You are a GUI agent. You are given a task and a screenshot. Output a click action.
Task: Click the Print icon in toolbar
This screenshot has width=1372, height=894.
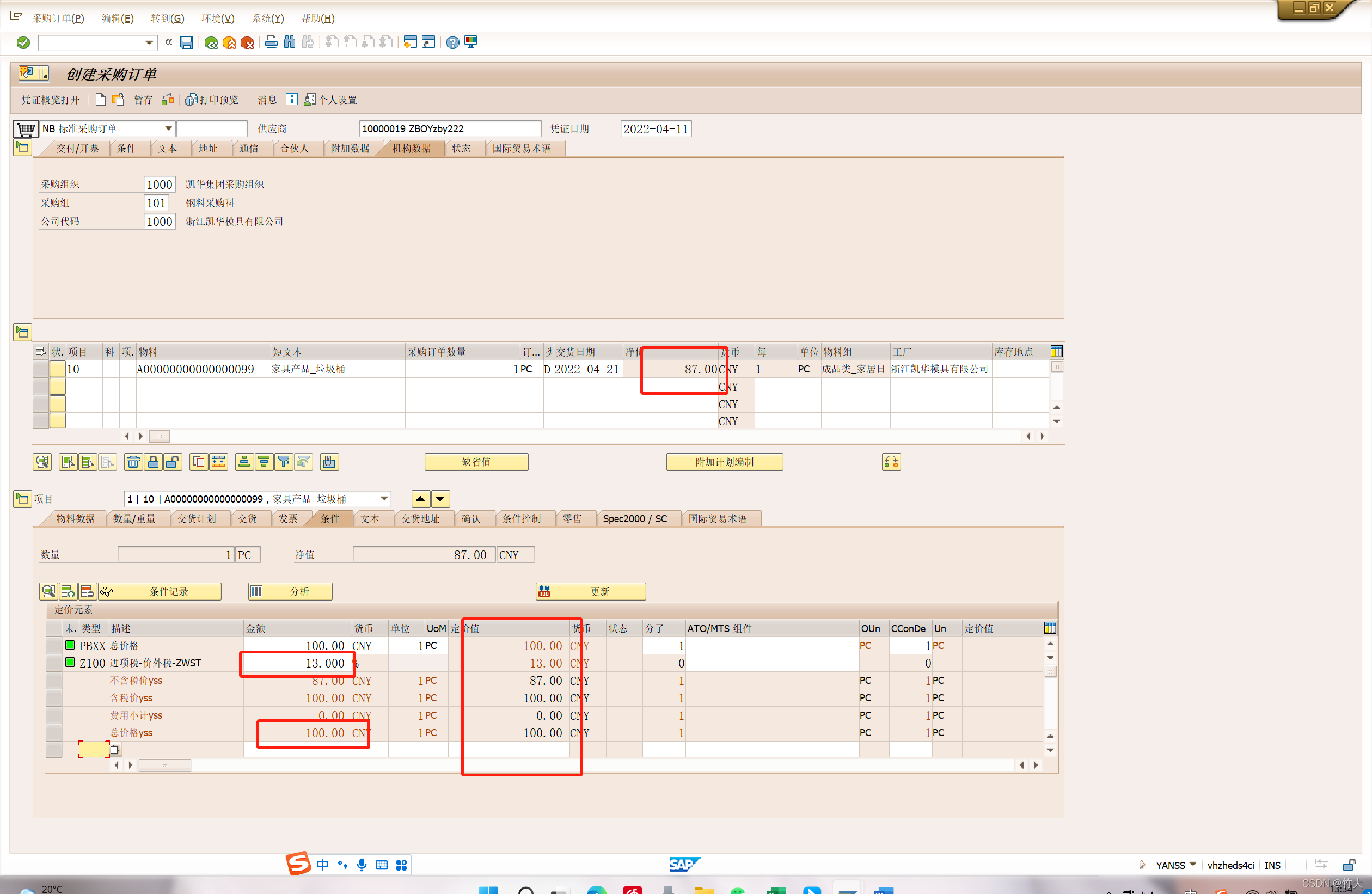(272, 42)
